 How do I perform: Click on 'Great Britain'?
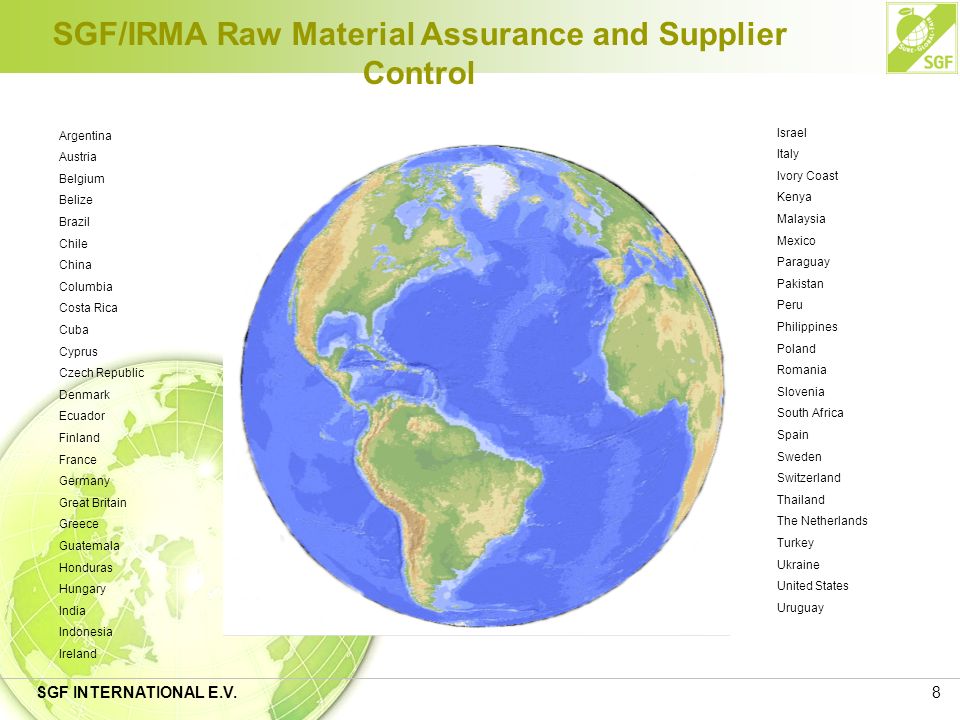pos(93,503)
